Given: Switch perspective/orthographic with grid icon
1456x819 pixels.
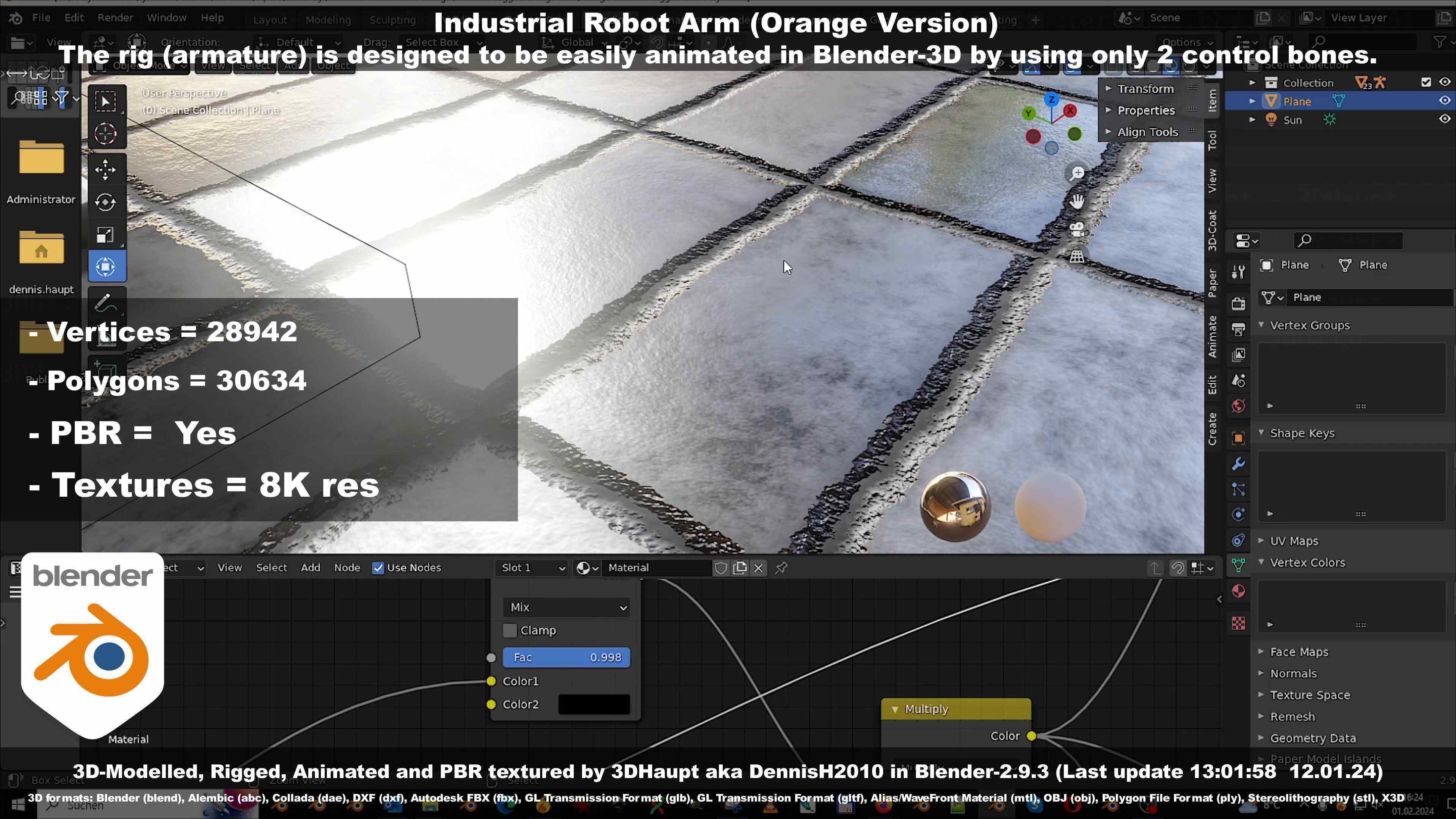Looking at the screenshot, I should [x=1077, y=257].
